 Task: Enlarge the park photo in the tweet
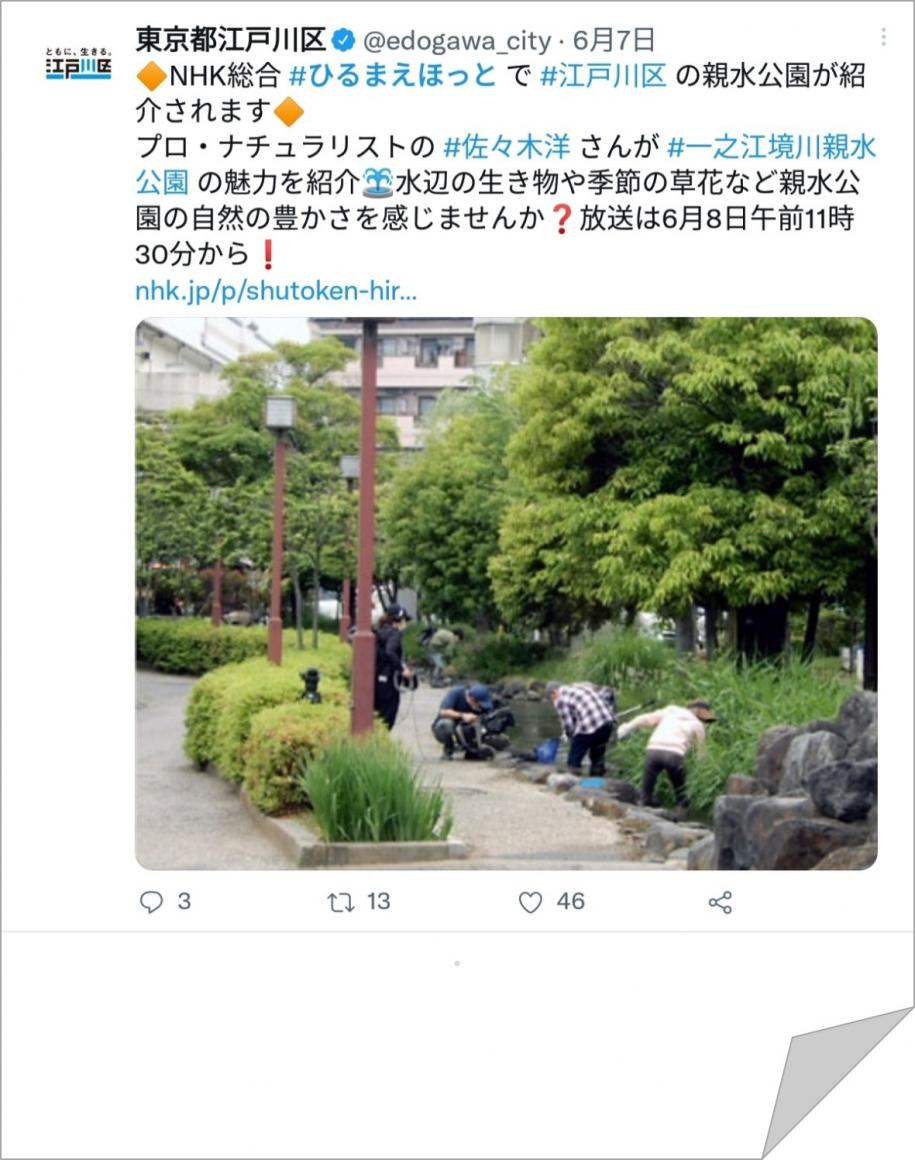pyautogui.click(x=506, y=593)
